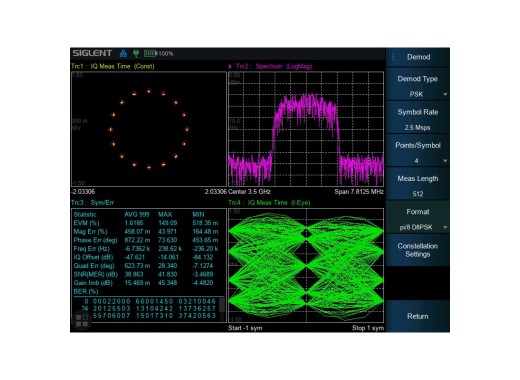Screen dimensions: 520x380
Task: Click the Stop 1 sym label
Action: 368,328
